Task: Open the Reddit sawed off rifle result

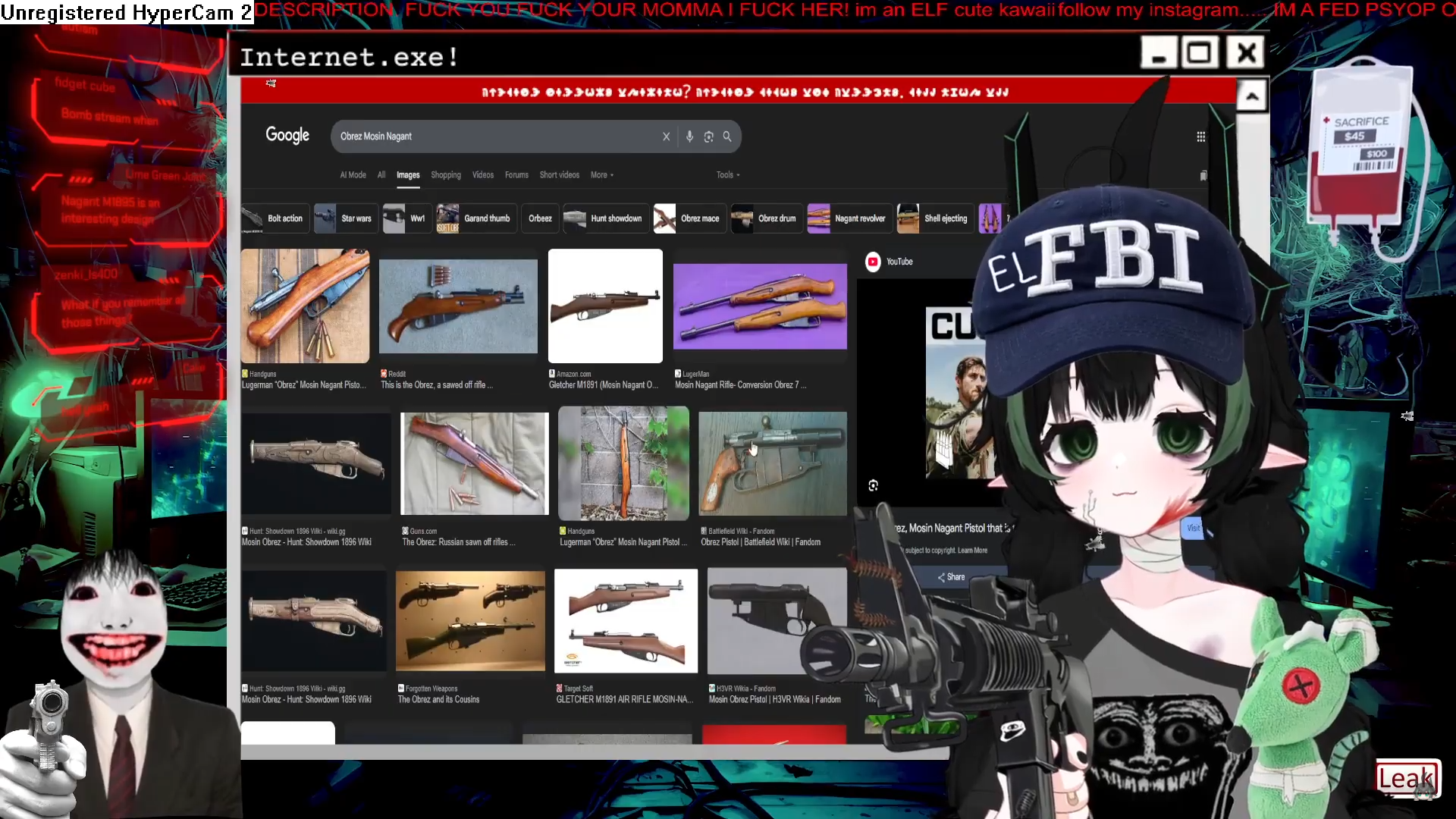Action: (458, 307)
